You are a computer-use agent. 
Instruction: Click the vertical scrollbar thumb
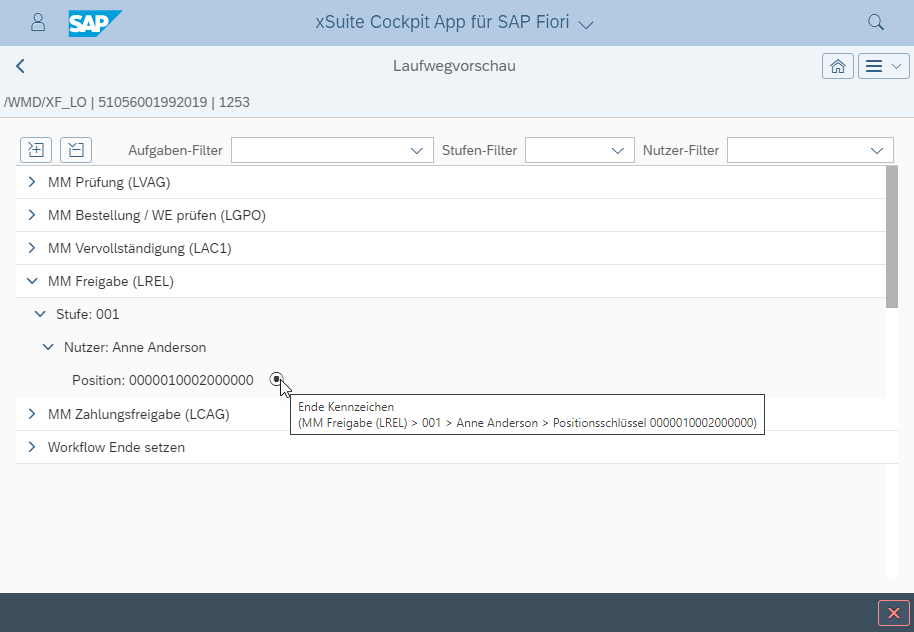tap(891, 235)
